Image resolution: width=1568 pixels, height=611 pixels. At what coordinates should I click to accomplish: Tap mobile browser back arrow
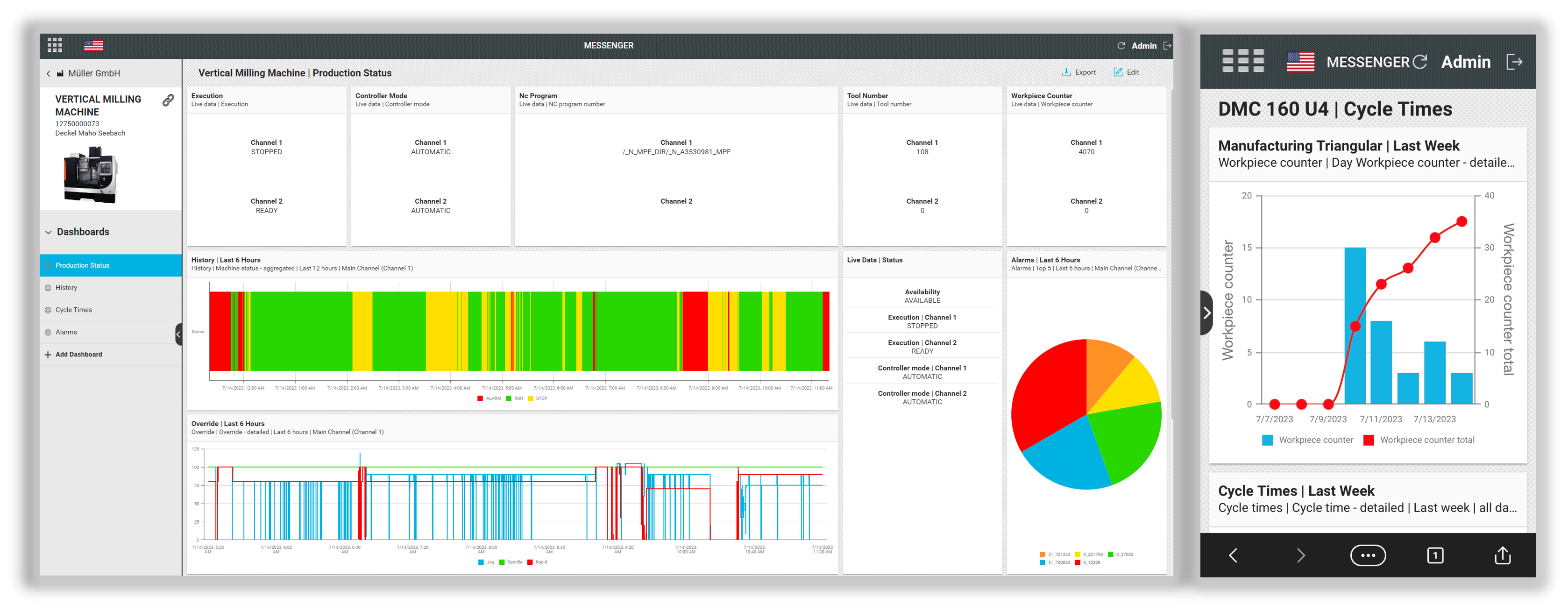point(1233,555)
